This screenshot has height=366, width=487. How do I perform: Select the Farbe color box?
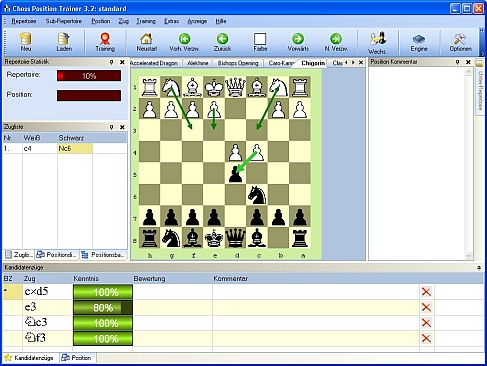[260, 42]
